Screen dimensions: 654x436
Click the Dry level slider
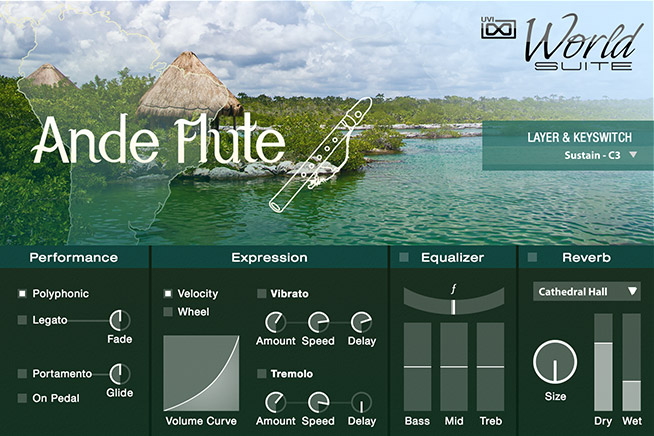603,363
